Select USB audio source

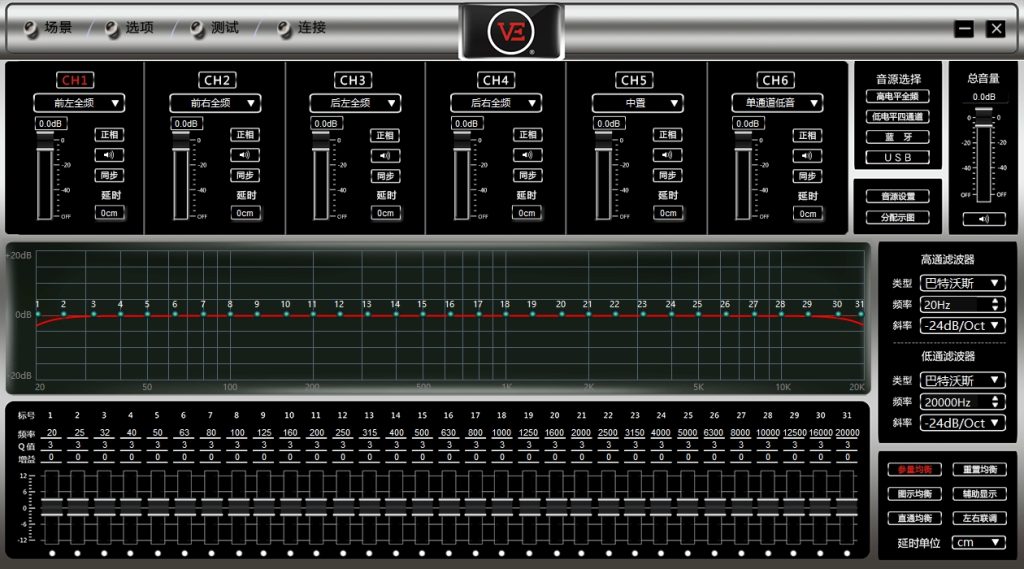click(x=898, y=157)
